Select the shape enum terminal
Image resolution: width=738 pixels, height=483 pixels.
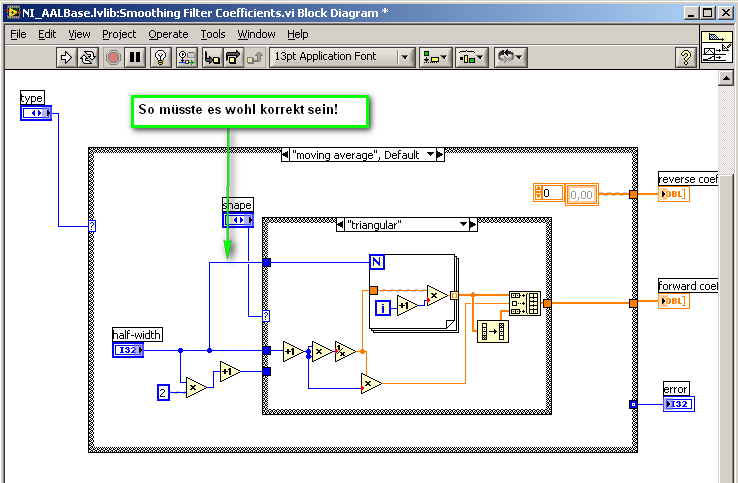coord(238,220)
